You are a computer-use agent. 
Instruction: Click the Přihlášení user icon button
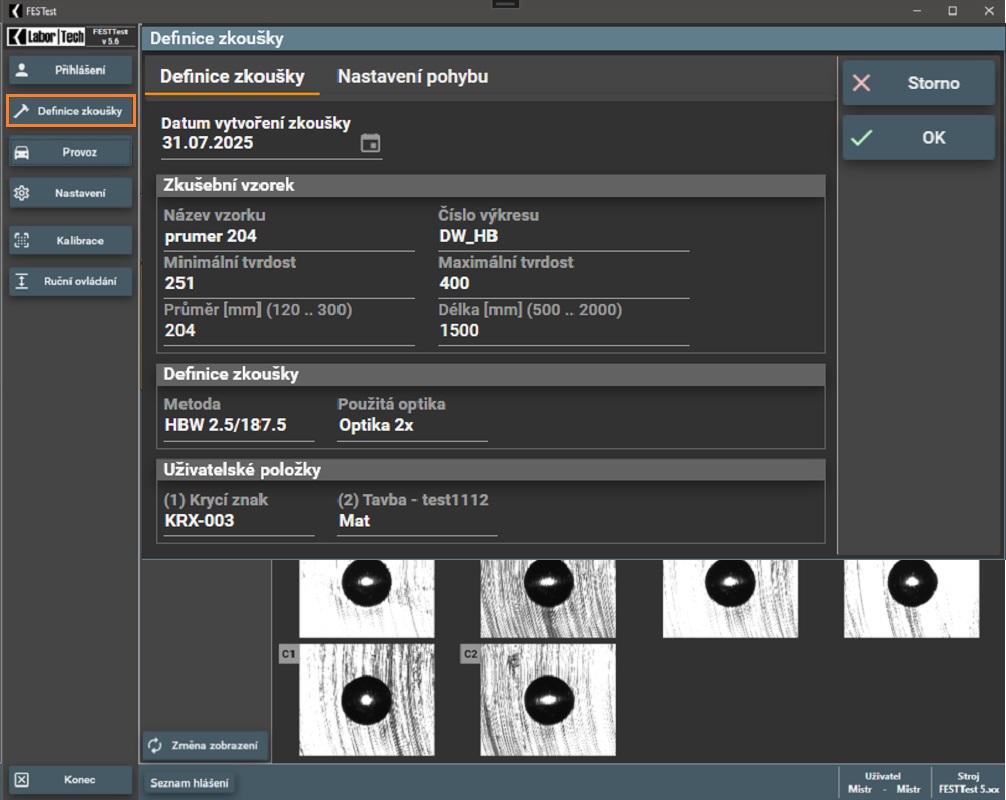click(71, 70)
